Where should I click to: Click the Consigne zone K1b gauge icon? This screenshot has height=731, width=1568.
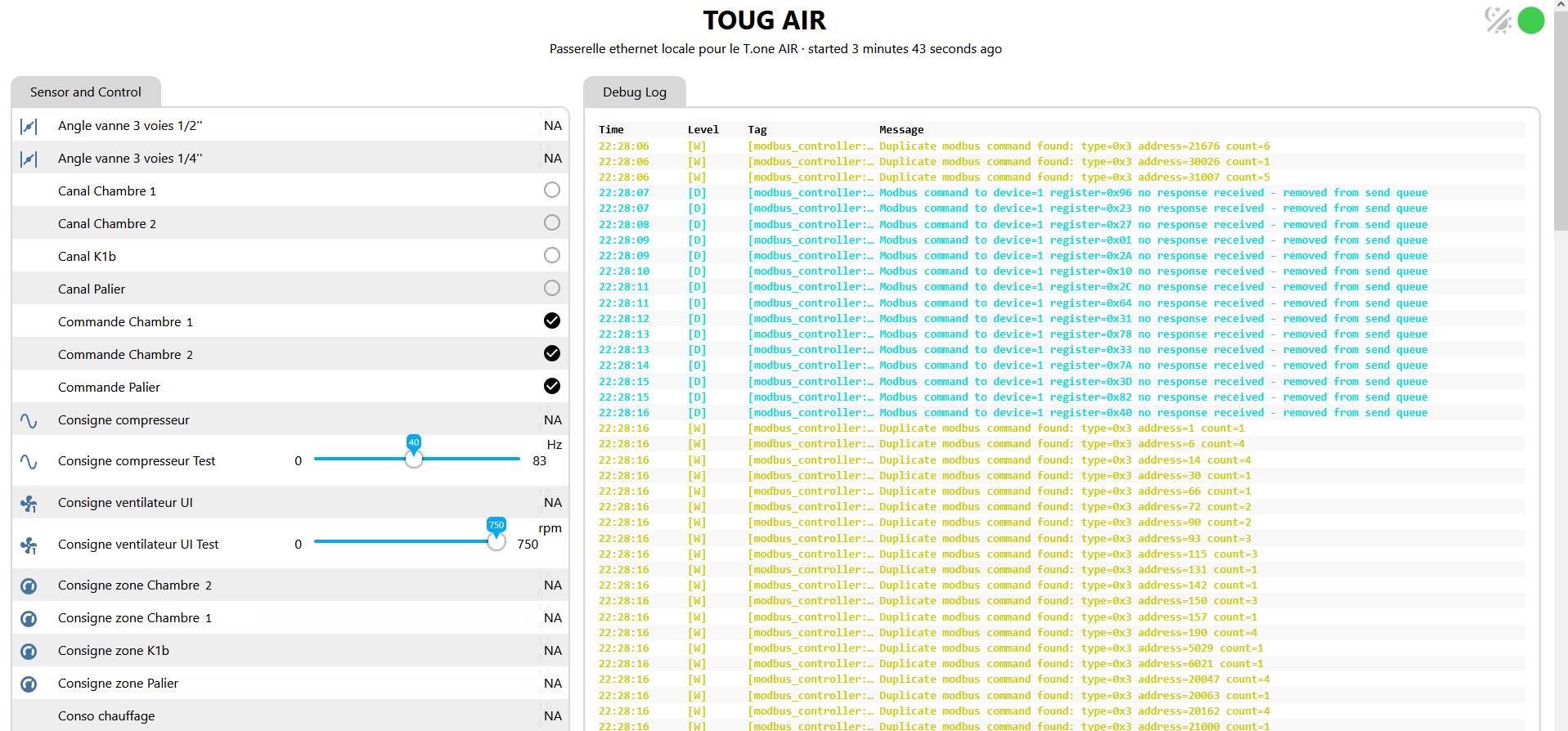pyautogui.click(x=29, y=651)
